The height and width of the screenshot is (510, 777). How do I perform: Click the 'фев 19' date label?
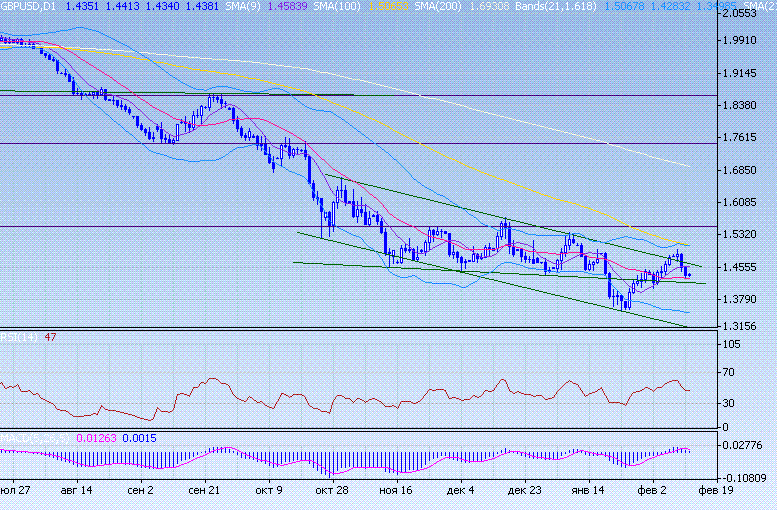click(713, 492)
